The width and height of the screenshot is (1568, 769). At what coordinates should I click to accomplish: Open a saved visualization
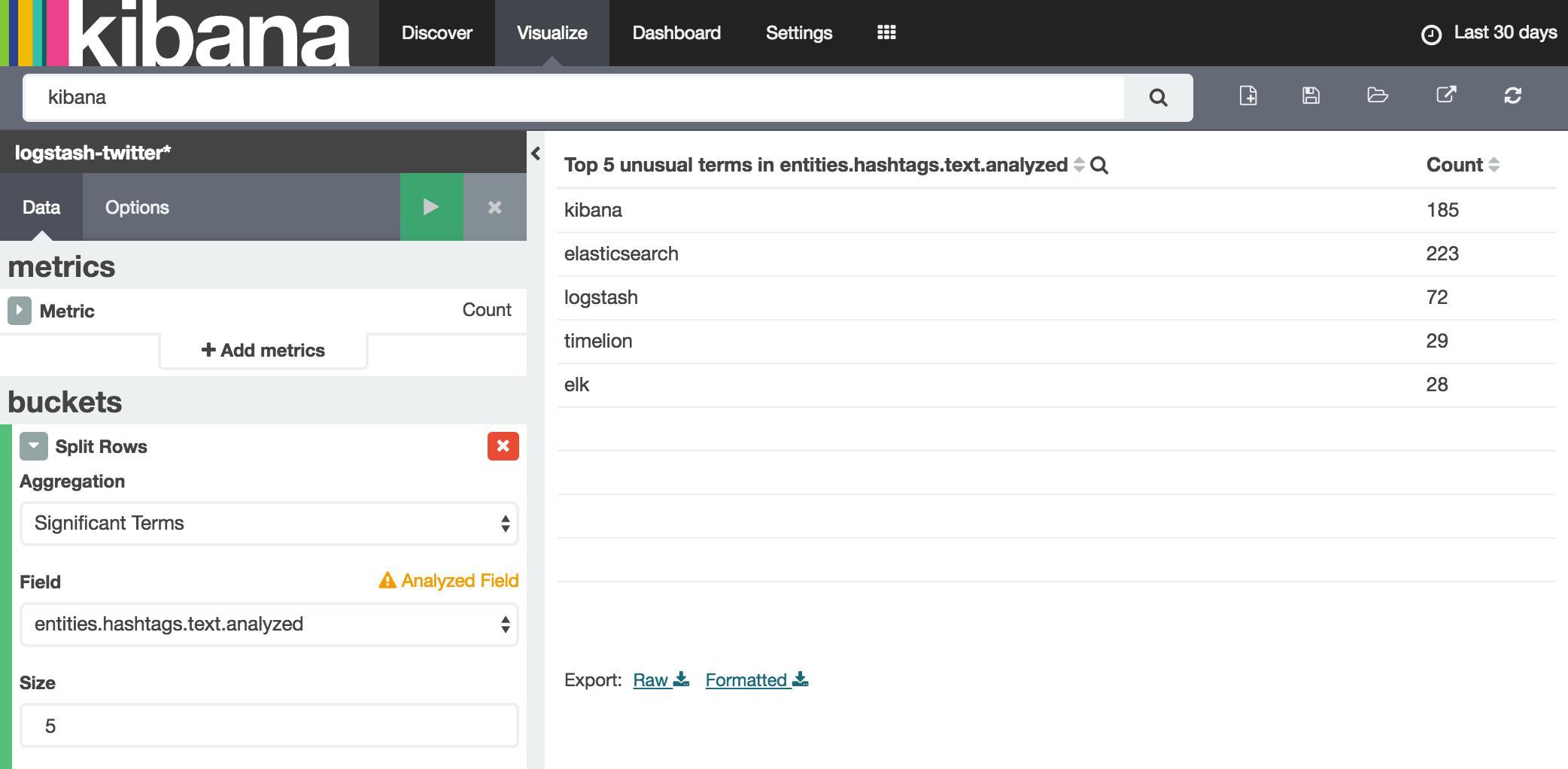click(1377, 96)
